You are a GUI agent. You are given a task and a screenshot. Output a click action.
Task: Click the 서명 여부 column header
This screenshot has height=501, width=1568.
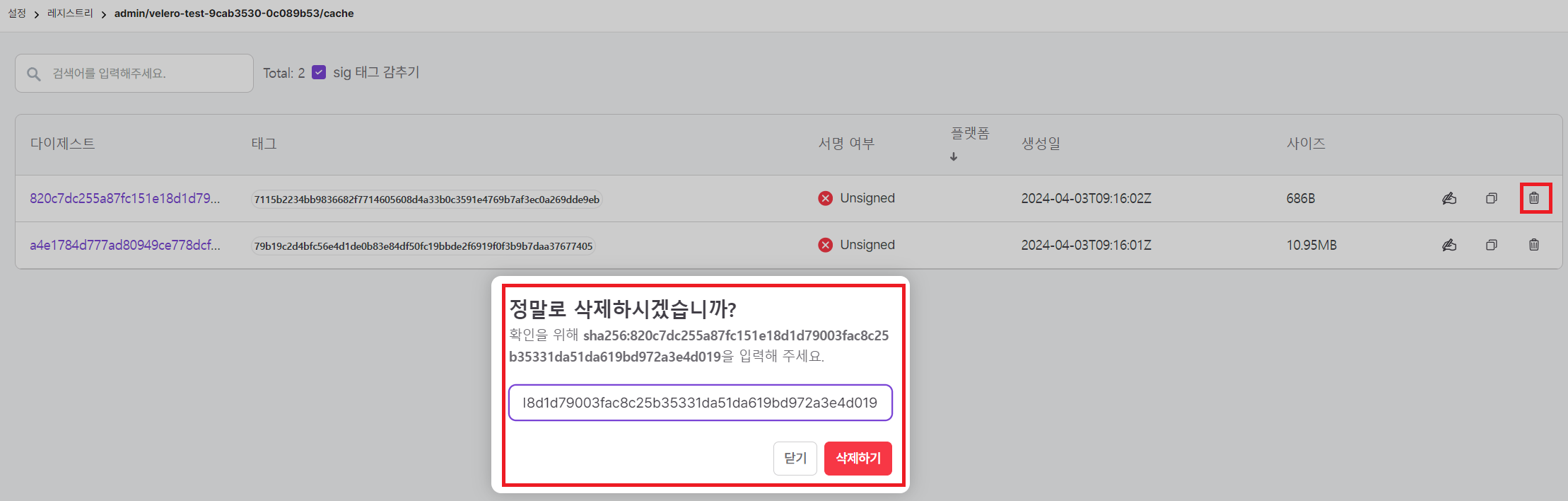[x=847, y=144]
